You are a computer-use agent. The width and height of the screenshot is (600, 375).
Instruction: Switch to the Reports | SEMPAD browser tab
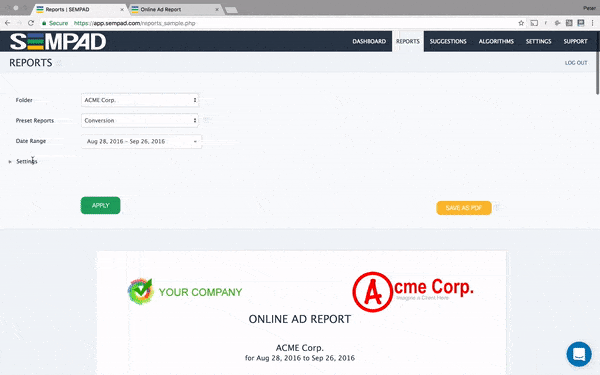pyautogui.click(x=80, y=9)
